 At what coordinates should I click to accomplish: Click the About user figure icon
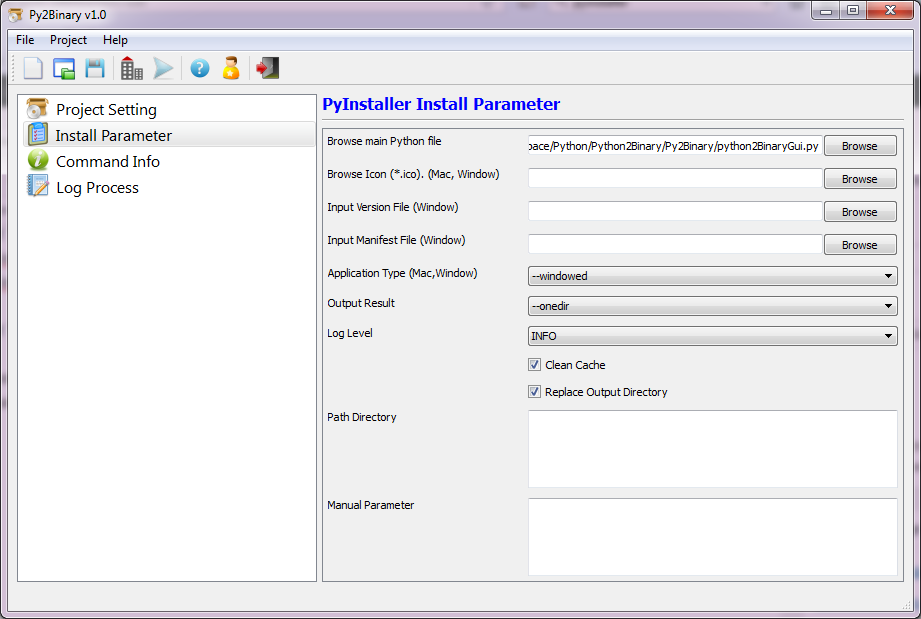point(231,68)
